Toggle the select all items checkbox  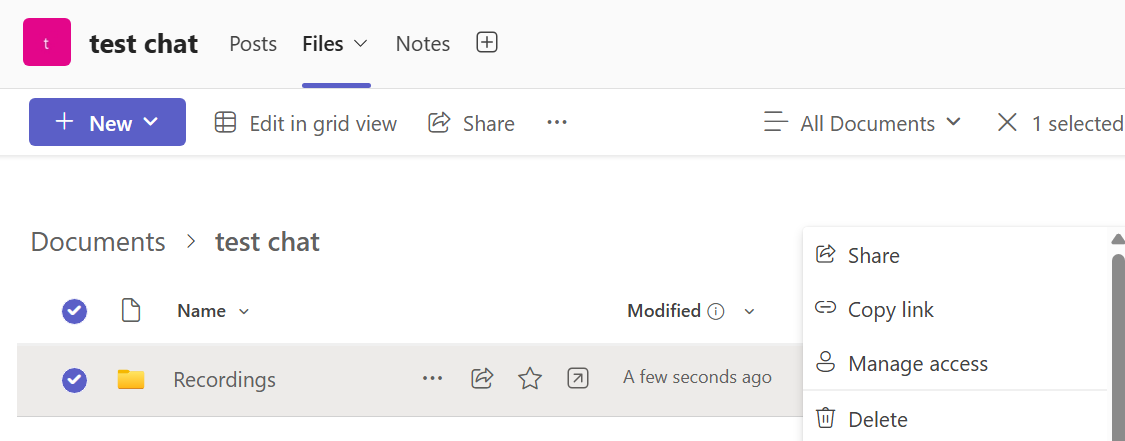tap(74, 311)
